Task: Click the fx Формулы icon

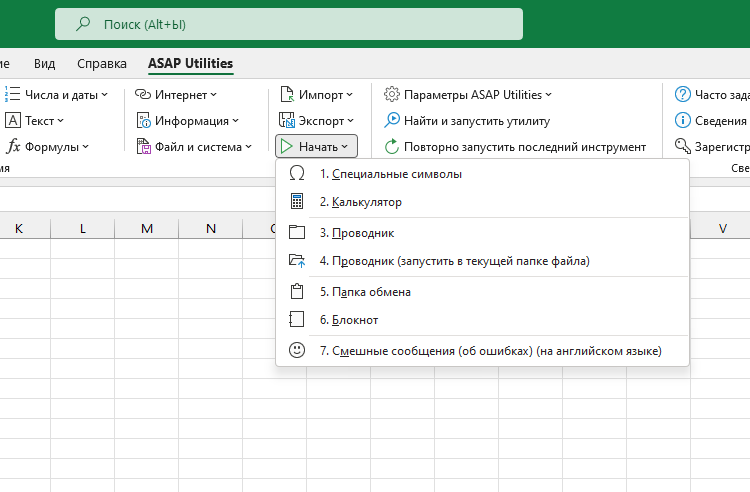Action: [x=13, y=147]
